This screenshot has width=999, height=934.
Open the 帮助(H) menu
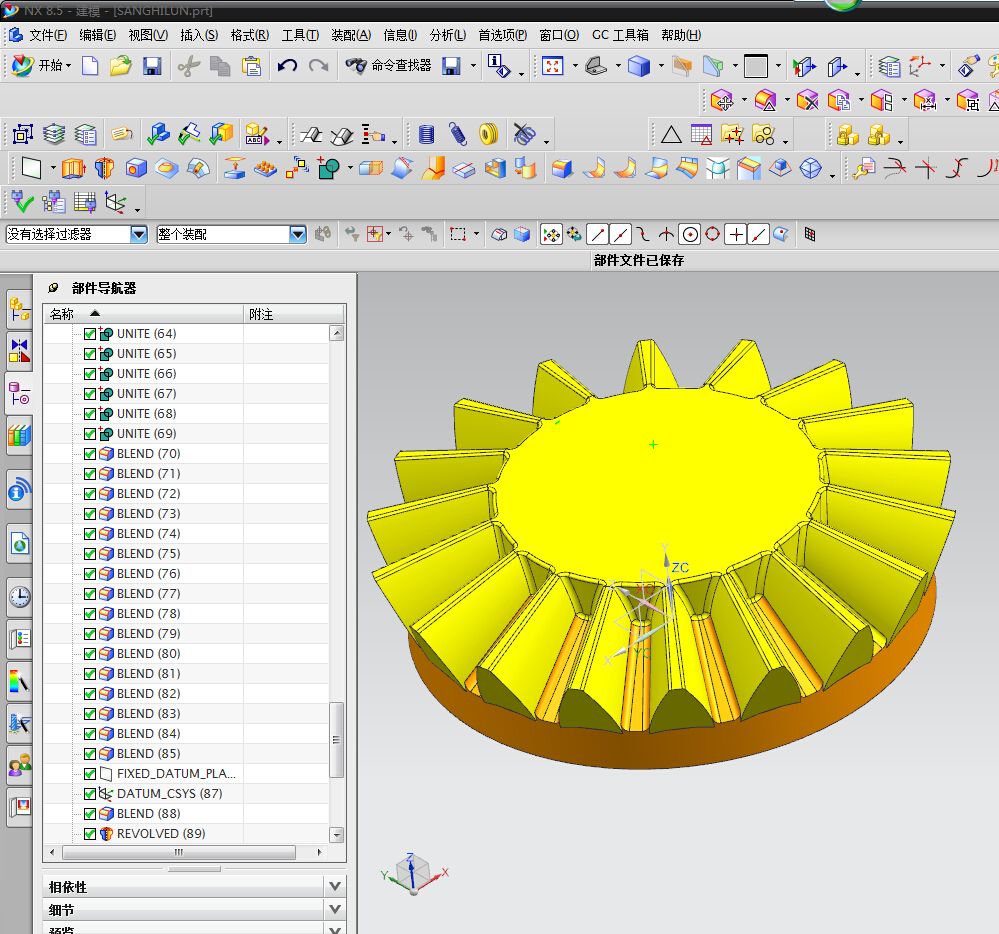(x=681, y=35)
